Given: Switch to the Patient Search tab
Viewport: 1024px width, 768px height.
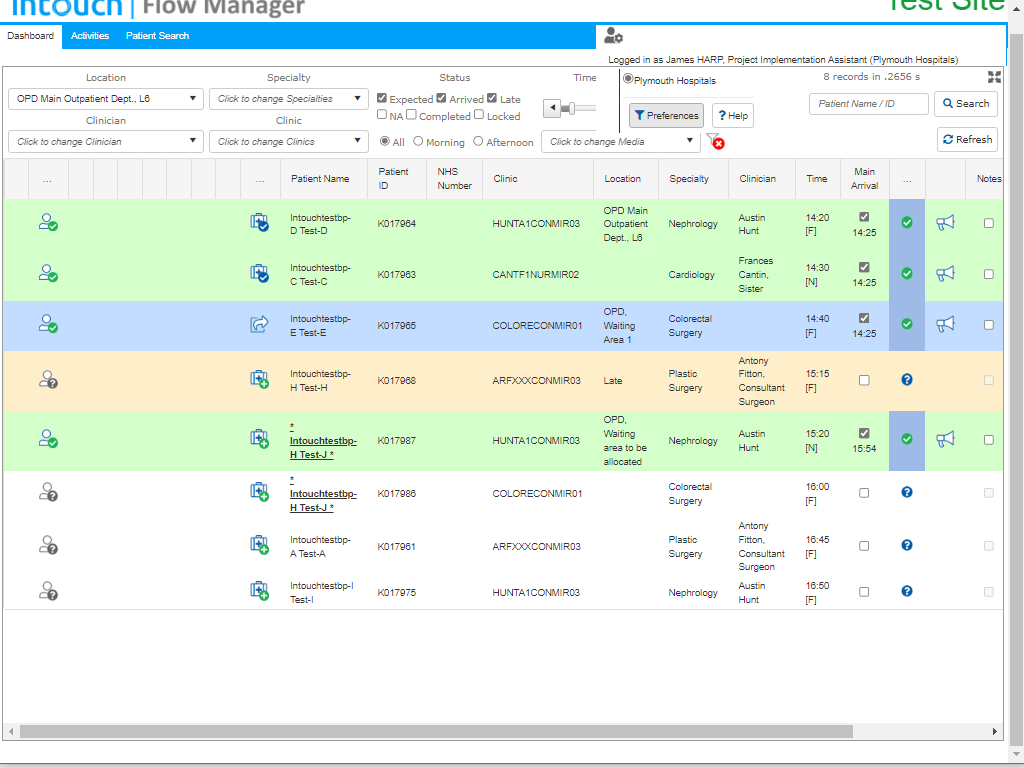Looking at the screenshot, I should 157,36.
